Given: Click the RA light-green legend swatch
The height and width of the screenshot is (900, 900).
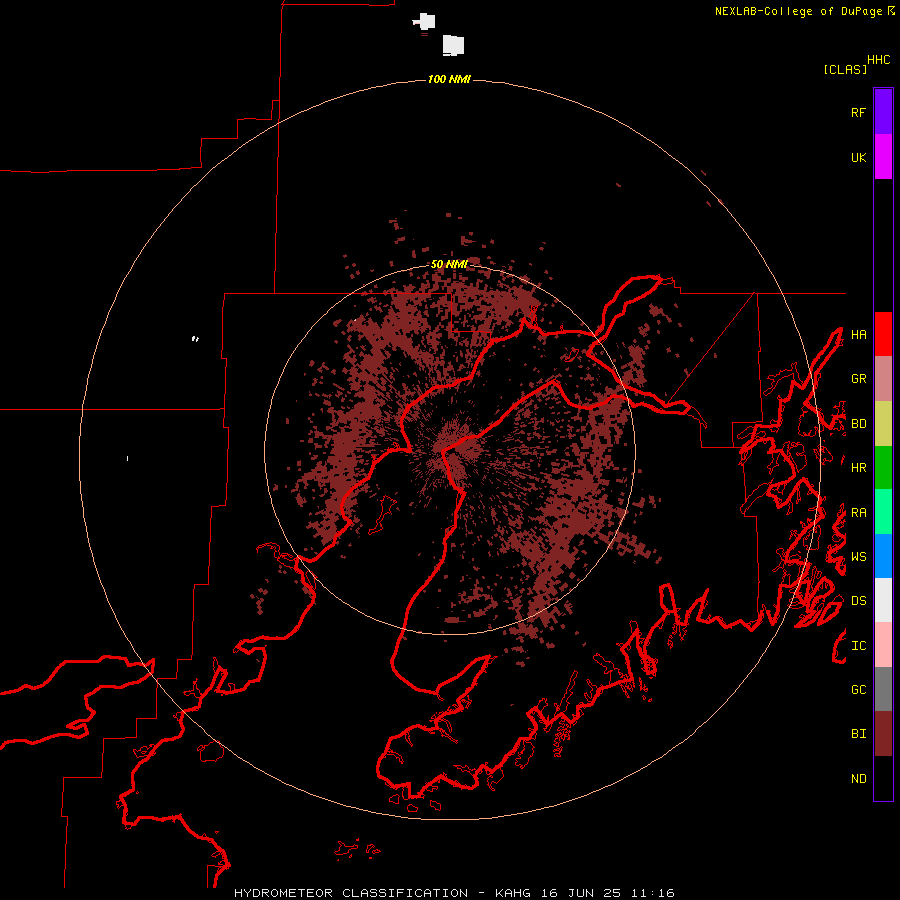Looking at the screenshot, I should click(x=883, y=512).
